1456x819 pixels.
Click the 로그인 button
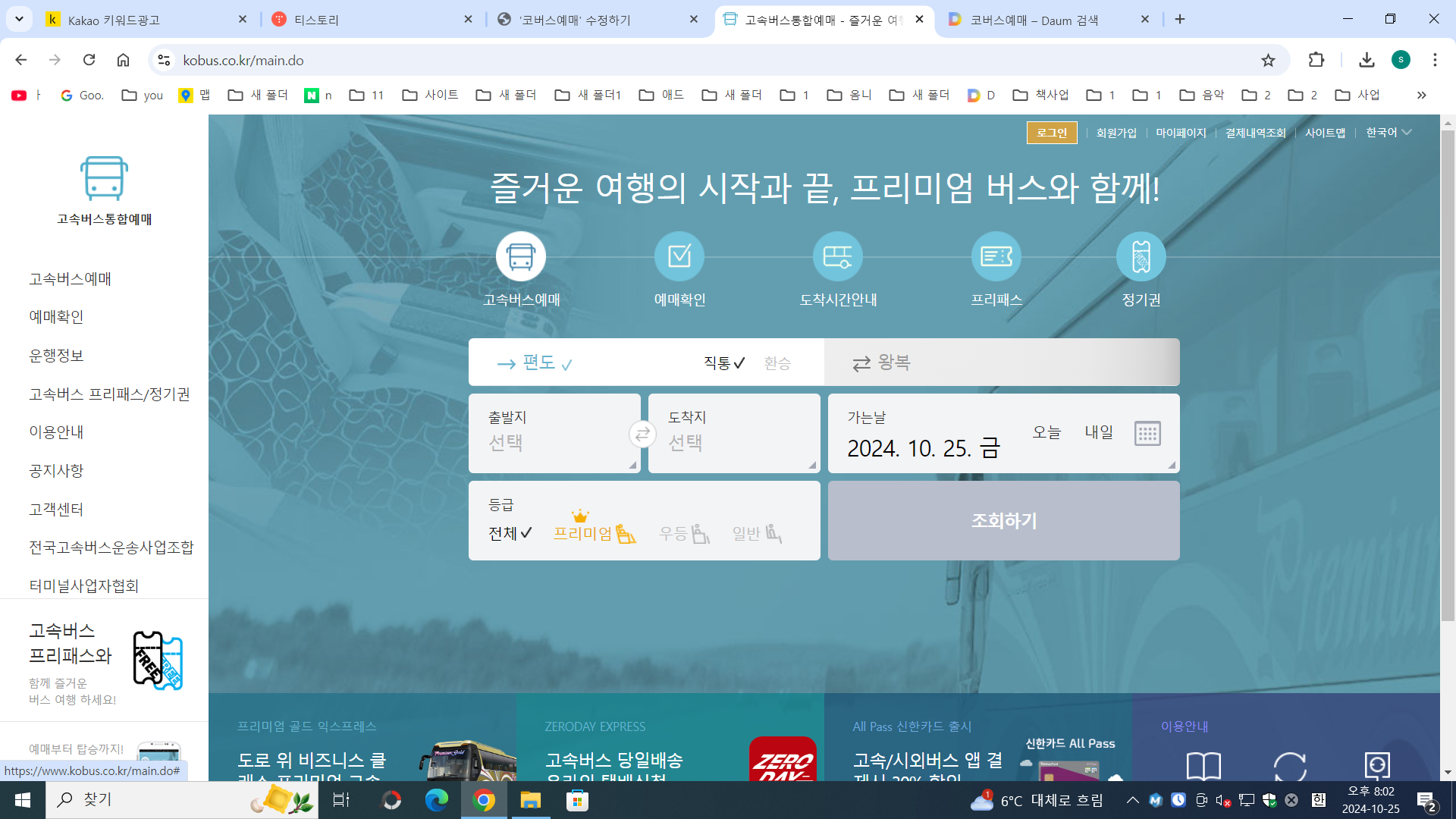(1051, 133)
